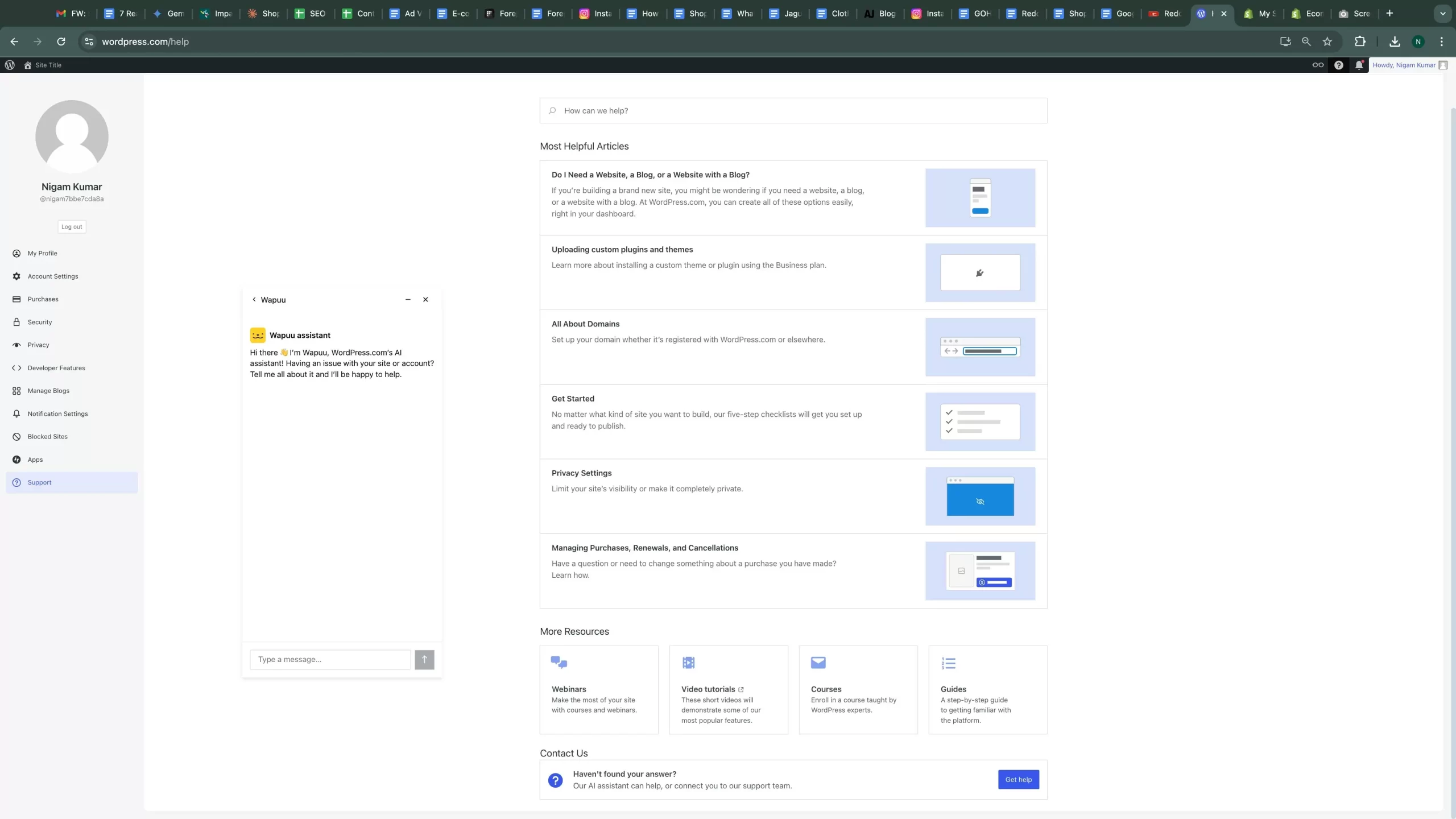The image size is (1456, 819).
Task: Click the Courses envelope icon
Action: (x=818, y=663)
